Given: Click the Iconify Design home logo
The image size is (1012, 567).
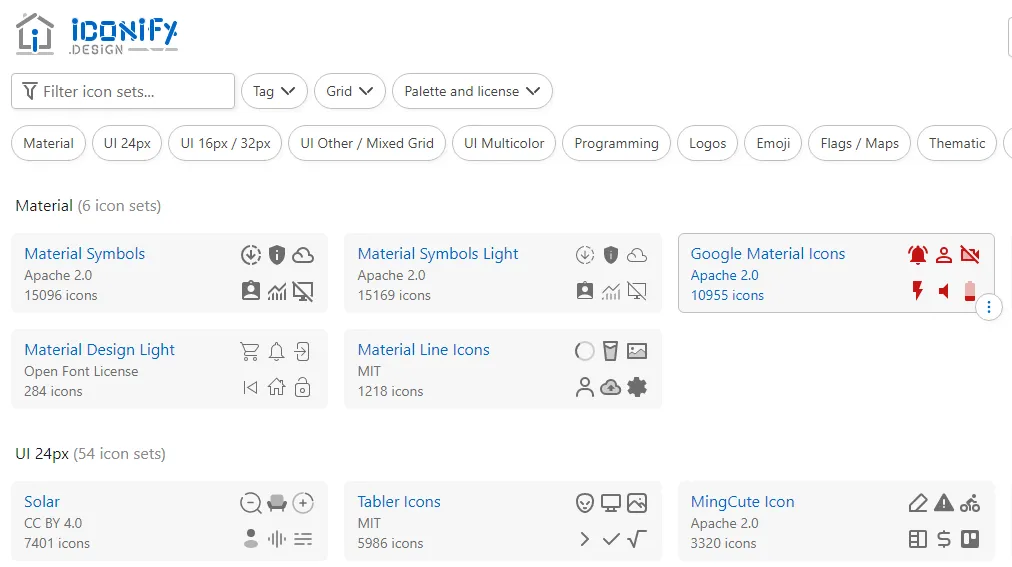Looking at the screenshot, I should tap(96, 34).
